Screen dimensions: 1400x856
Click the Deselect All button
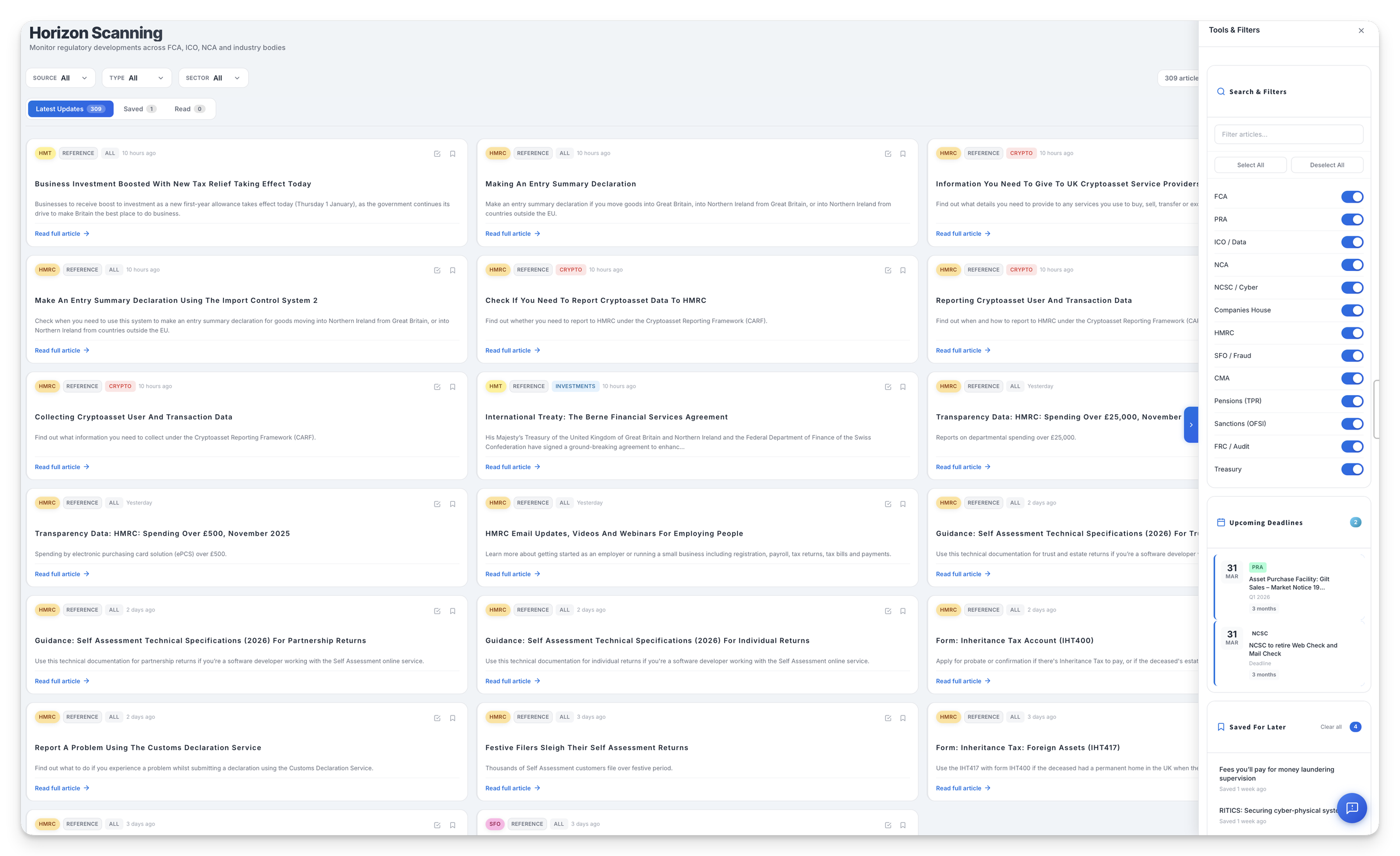(1327, 165)
